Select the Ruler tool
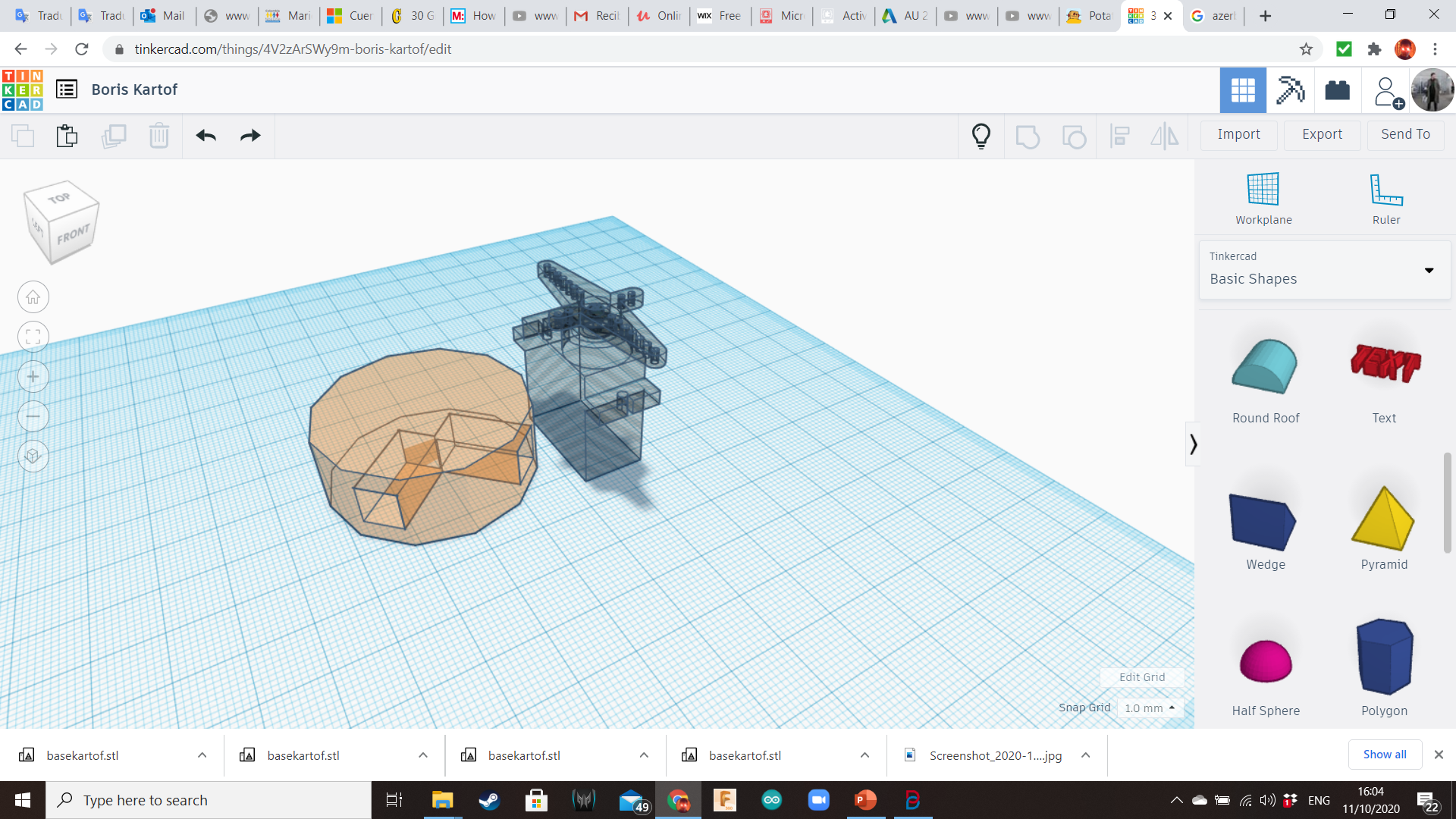The width and height of the screenshot is (1456, 819). (x=1385, y=199)
